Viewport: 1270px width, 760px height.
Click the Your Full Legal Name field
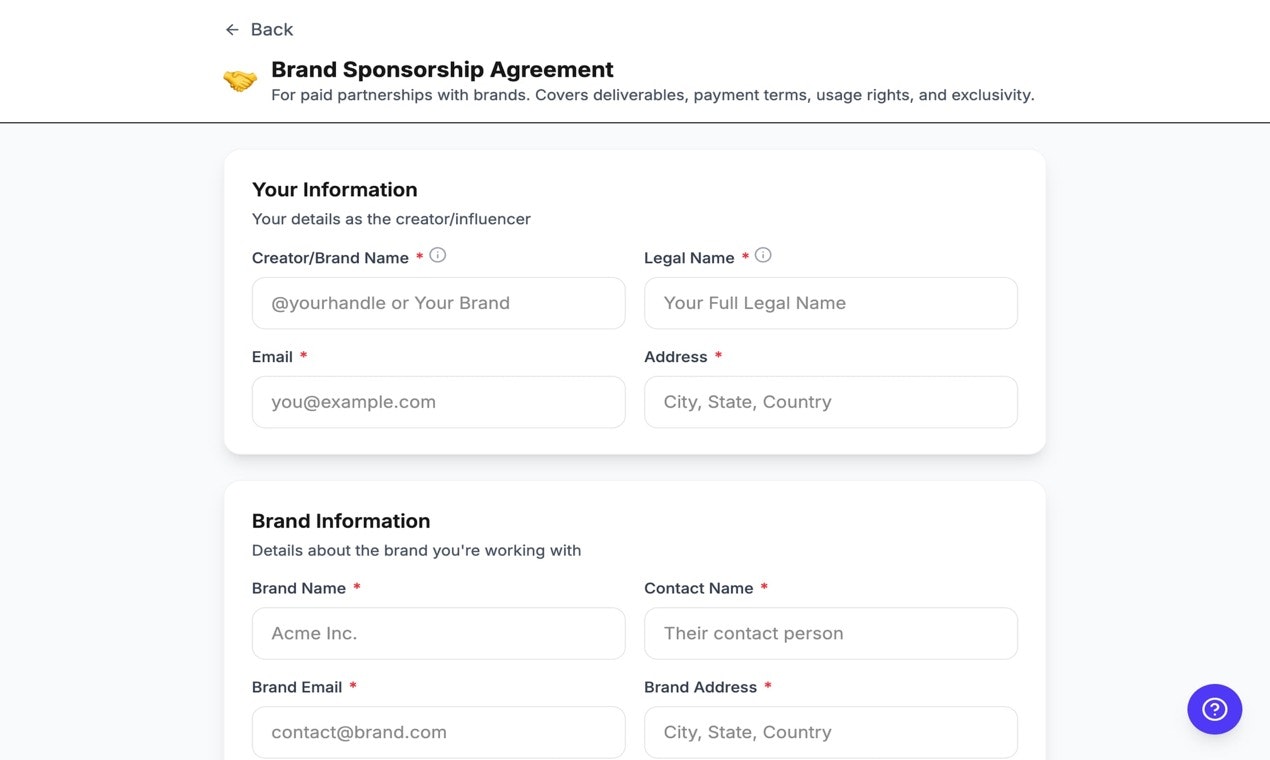pos(830,303)
